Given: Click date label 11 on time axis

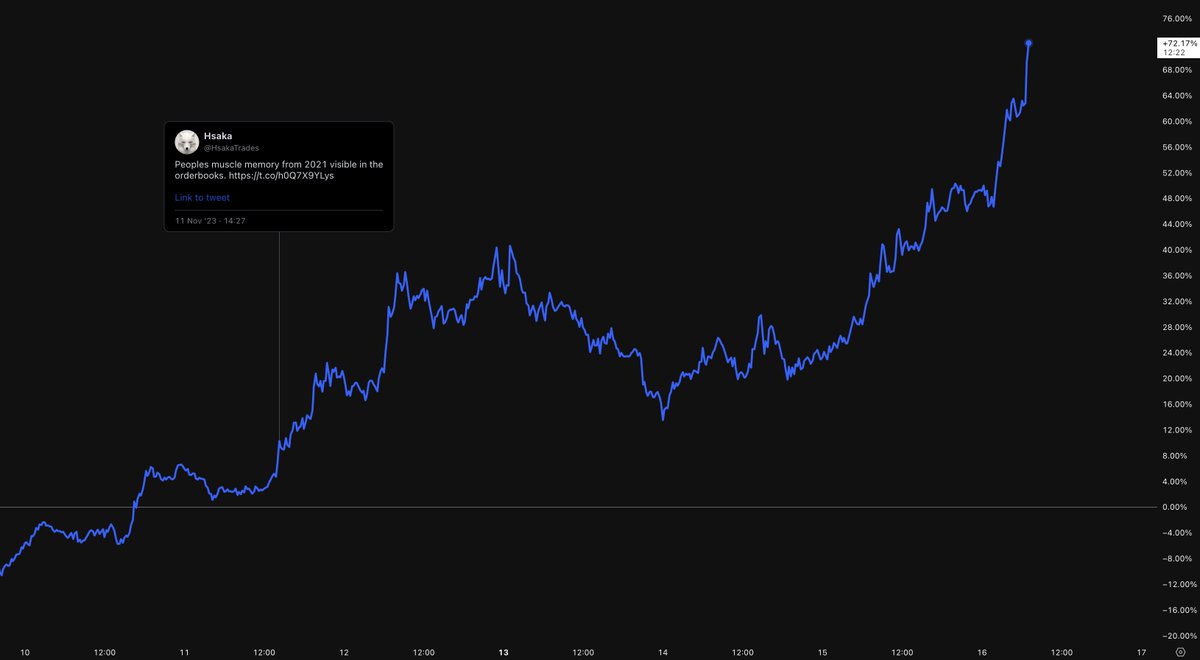Looking at the screenshot, I should pyautogui.click(x=184, y=653).
